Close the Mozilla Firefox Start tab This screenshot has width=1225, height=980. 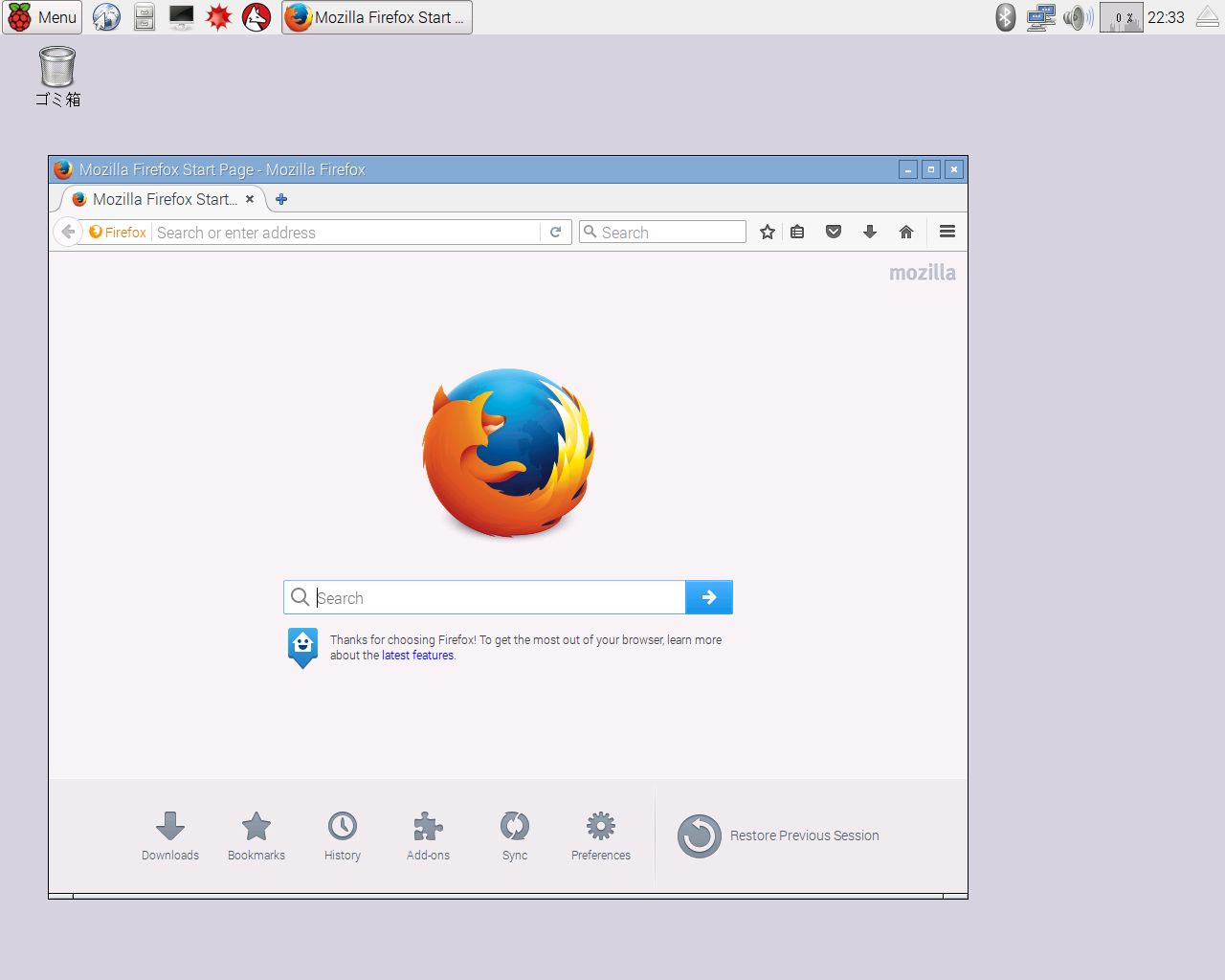[x=250, y=199]
